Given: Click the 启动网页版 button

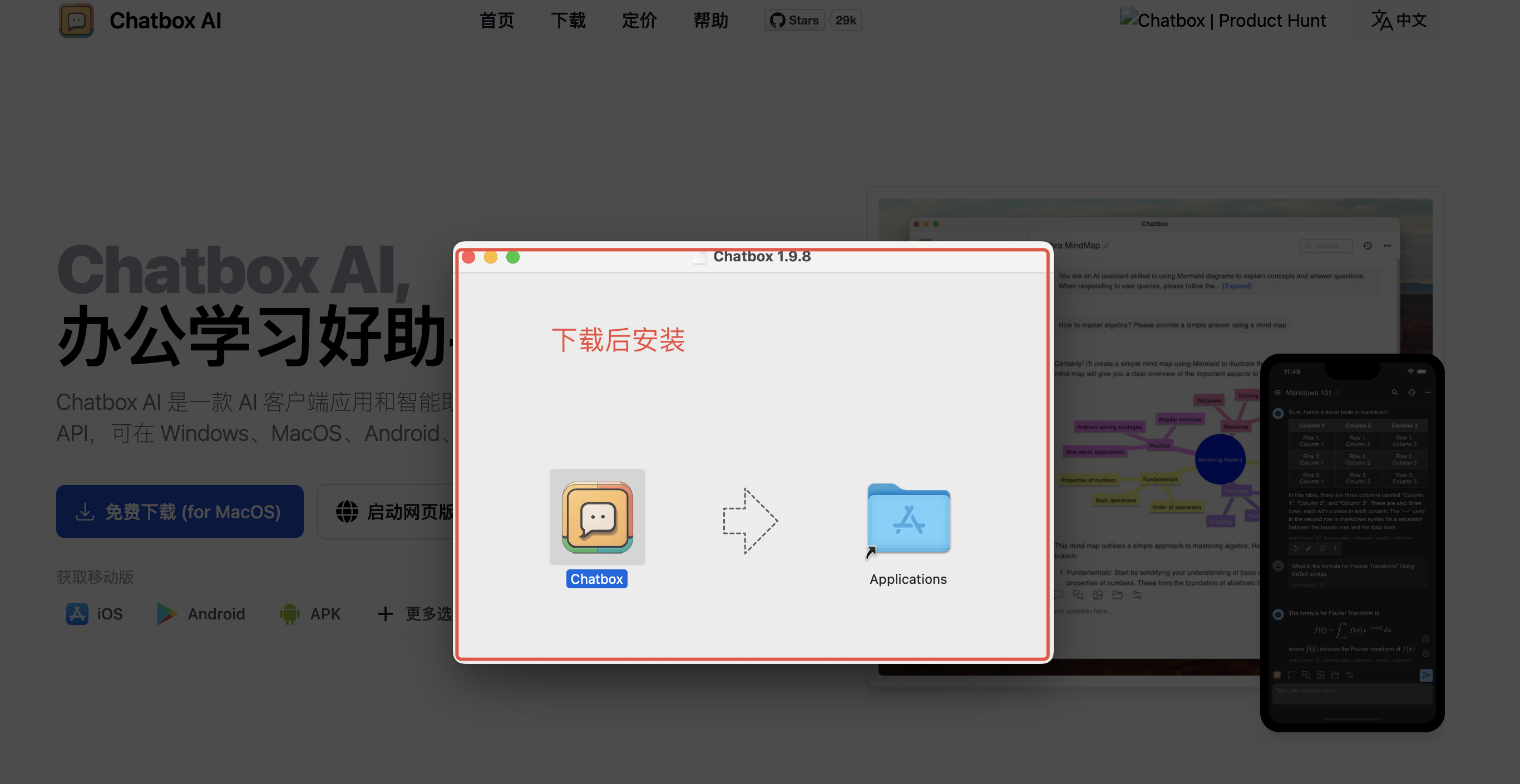Looking at the screenshot, I should coord(387,512).
